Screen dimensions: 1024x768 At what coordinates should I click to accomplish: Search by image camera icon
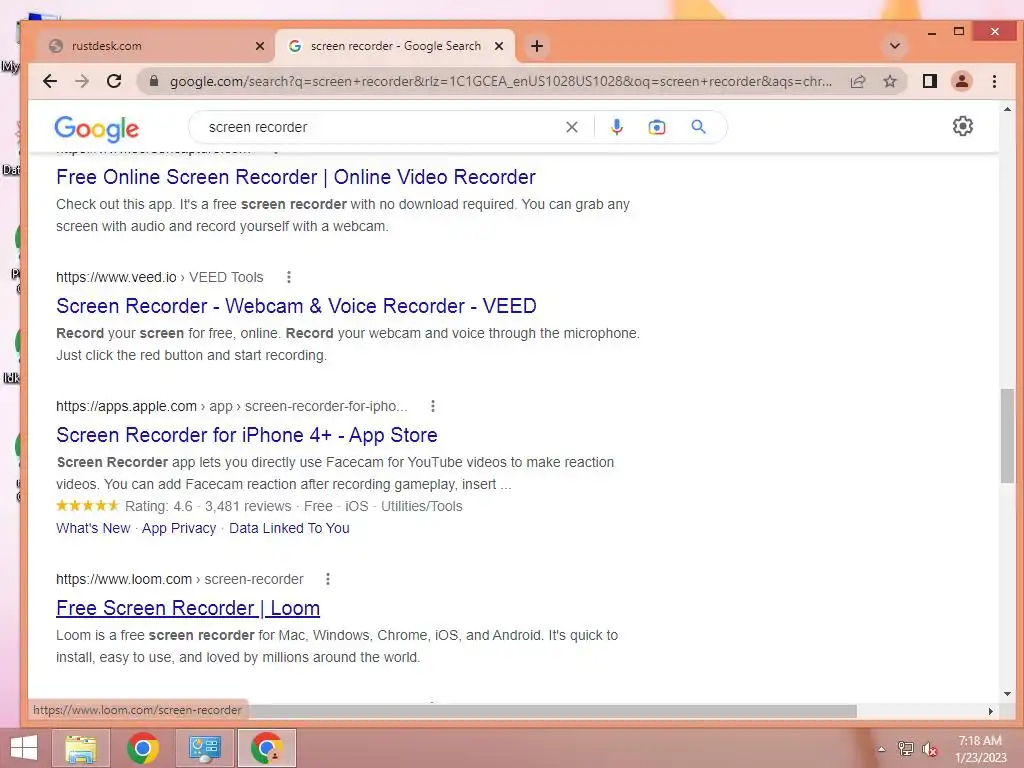click(657, 127)
